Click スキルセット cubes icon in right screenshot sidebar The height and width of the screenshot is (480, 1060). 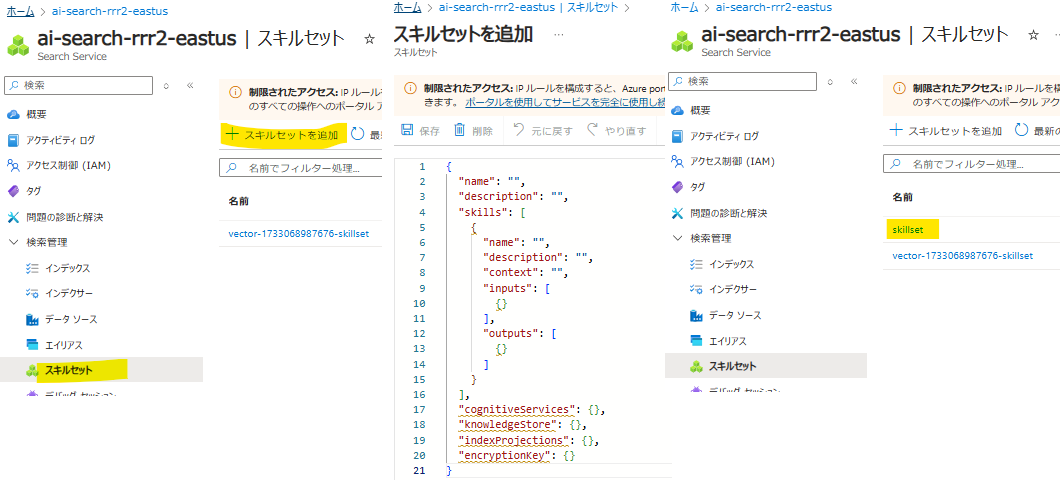pos(696,366)
